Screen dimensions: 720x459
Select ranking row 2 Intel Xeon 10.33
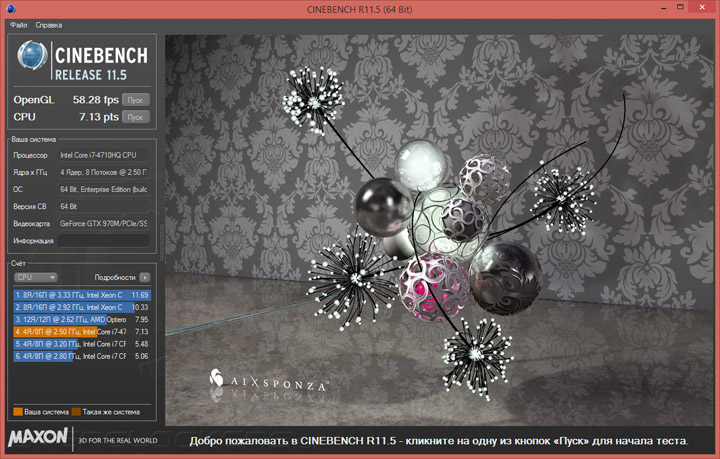pos(82,307)
